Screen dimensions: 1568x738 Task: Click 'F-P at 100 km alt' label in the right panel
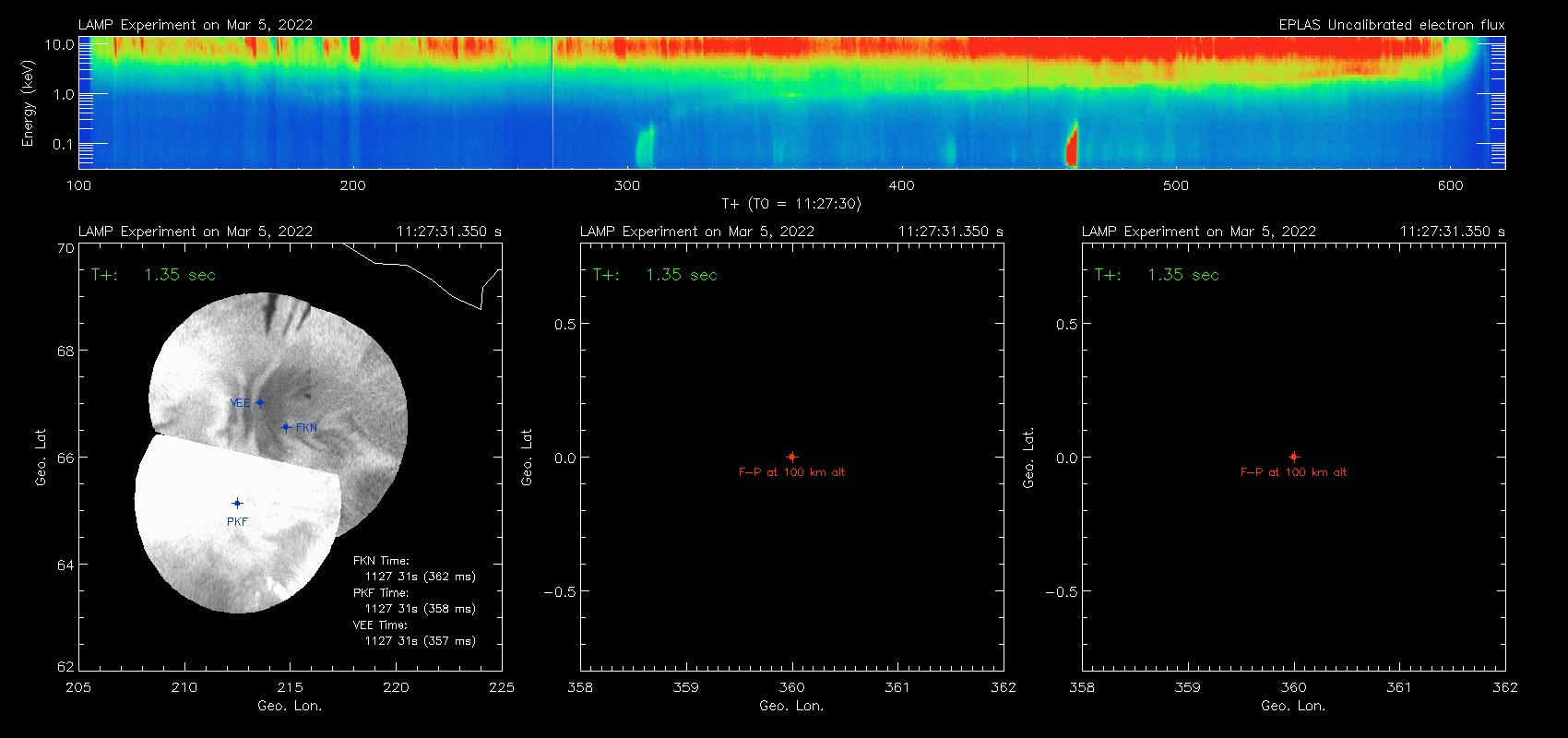point(1293,472)
